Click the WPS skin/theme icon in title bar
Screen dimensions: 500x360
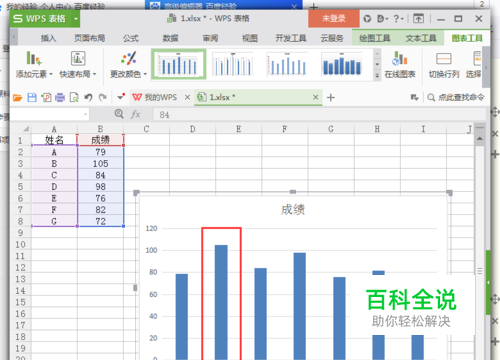[x=367, y=19]
